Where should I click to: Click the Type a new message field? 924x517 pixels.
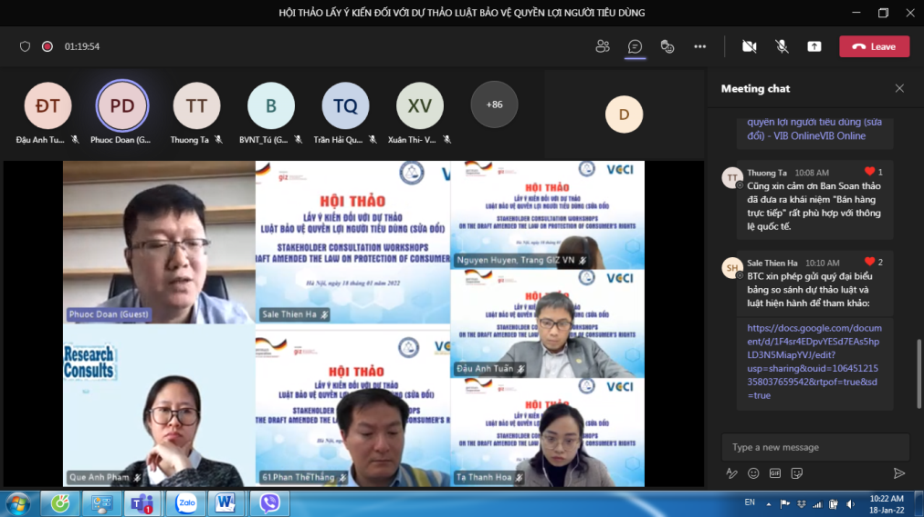click(x=814, y=447)
